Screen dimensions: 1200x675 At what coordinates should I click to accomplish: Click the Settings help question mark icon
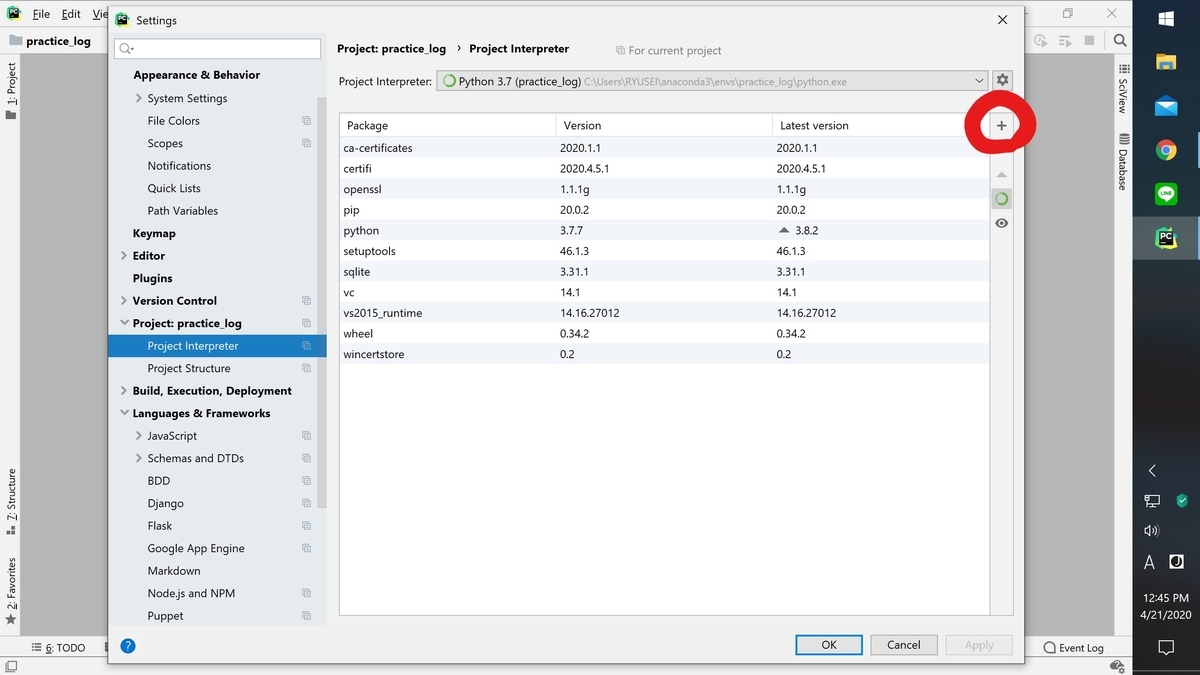(128, 645)
